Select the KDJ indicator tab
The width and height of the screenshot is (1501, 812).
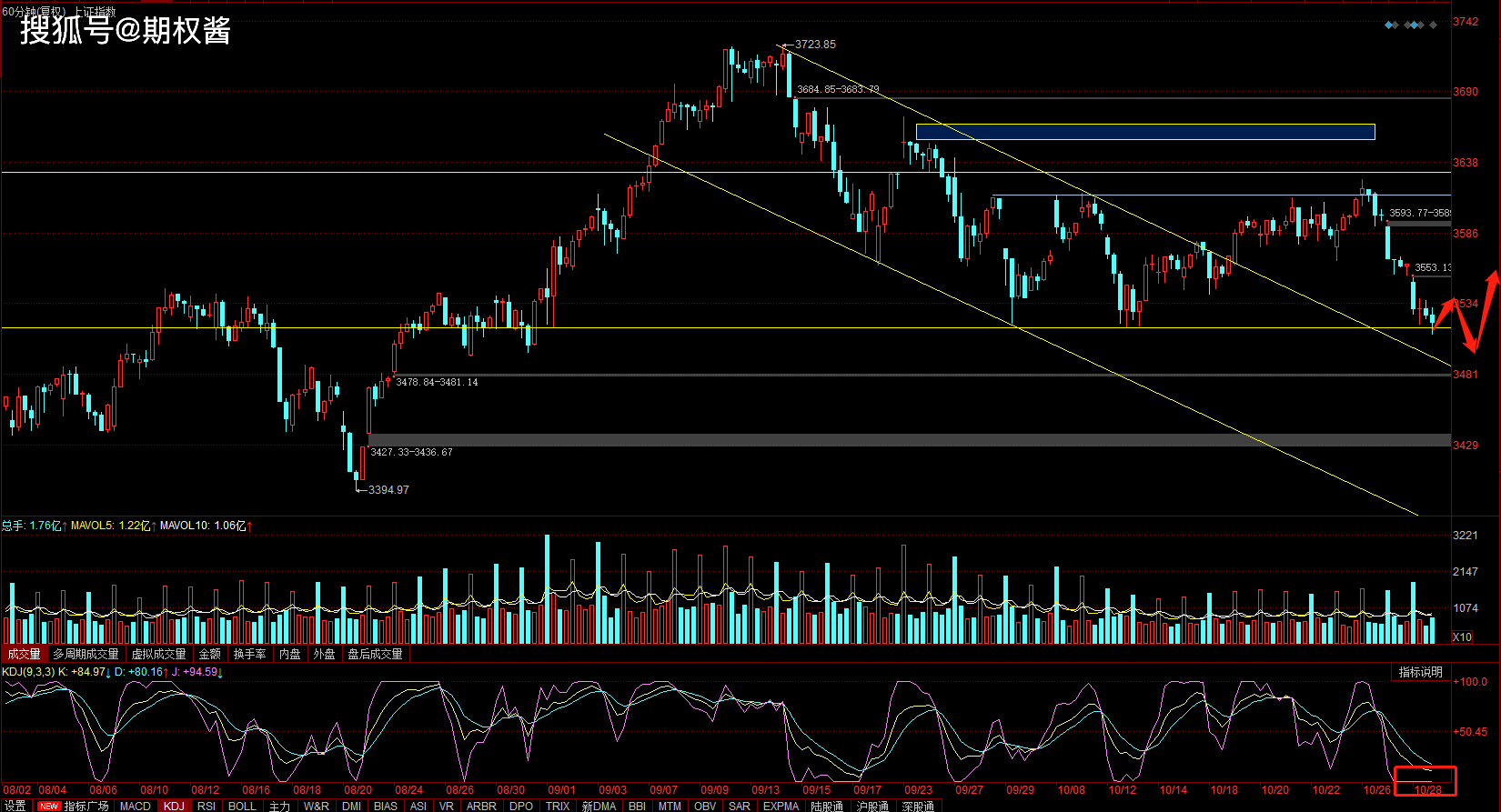coord(174,806)
